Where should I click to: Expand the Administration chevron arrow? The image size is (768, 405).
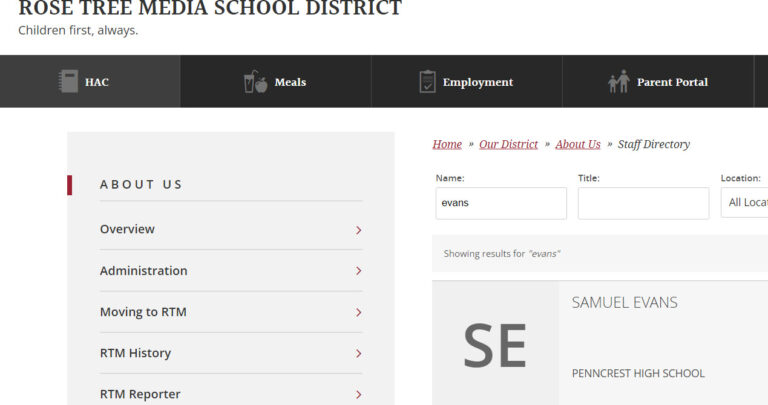point(359,271)
